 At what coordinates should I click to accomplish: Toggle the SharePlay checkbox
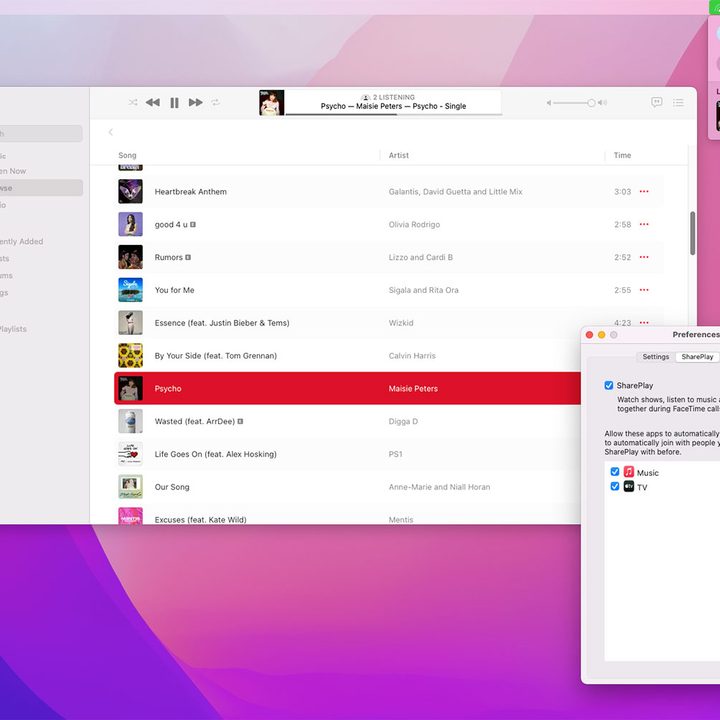[609, 385]
